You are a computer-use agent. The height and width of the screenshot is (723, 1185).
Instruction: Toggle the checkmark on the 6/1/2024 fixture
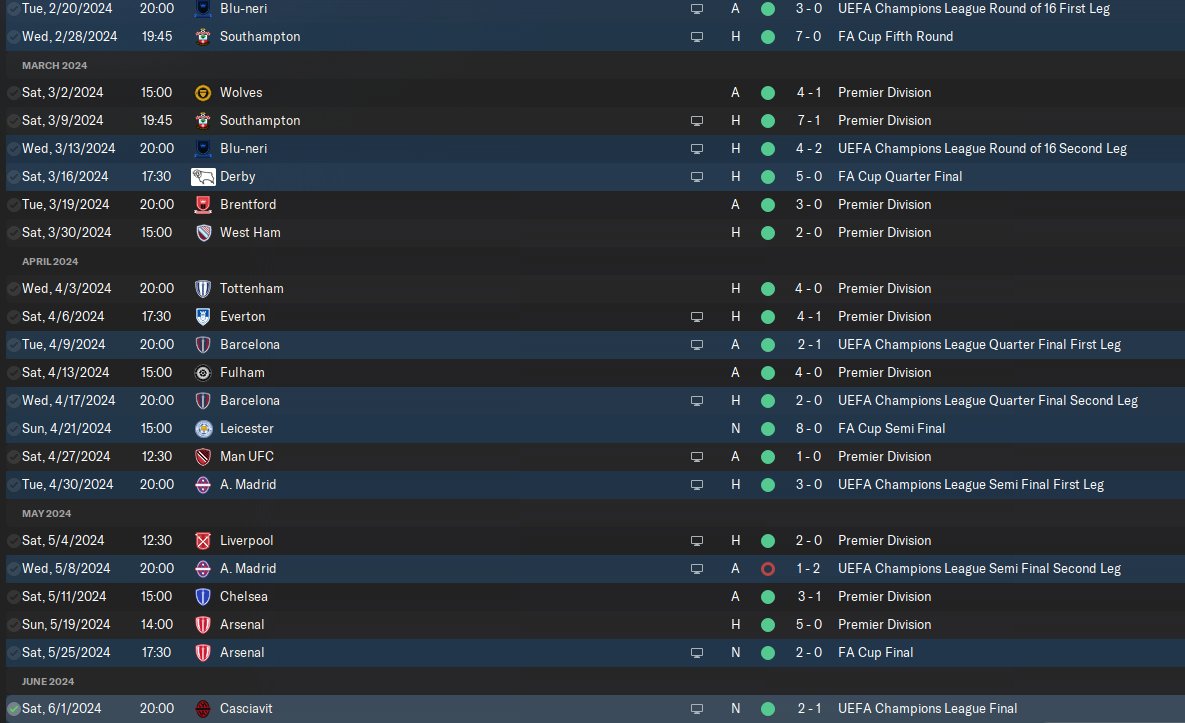pos(14,709)
